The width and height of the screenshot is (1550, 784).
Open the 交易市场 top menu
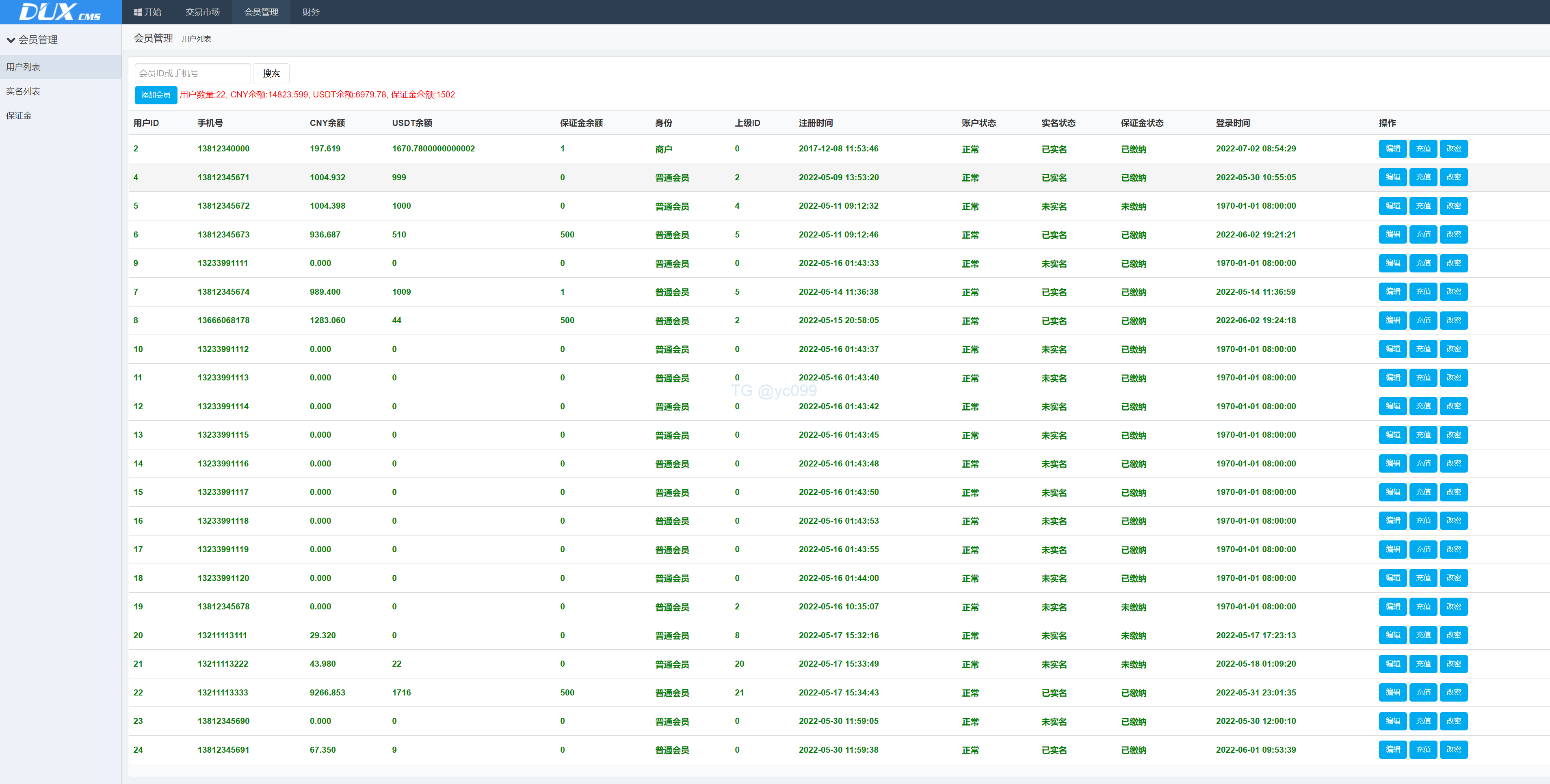coord(202,12)
